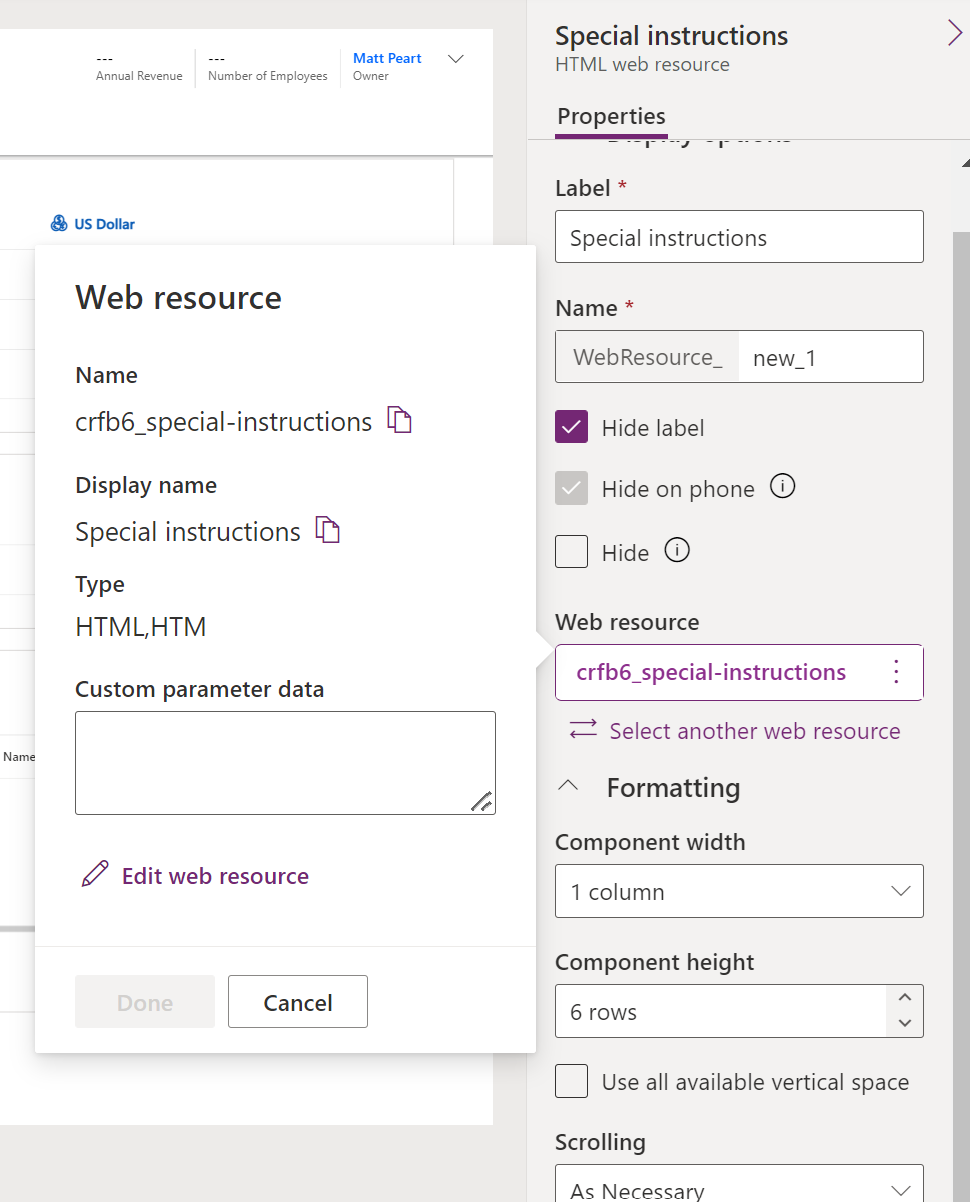Click the swap arrows icon beside Select another web resource
The height and width of the screenshot is (1202, 970).
[x=583, y=730]
